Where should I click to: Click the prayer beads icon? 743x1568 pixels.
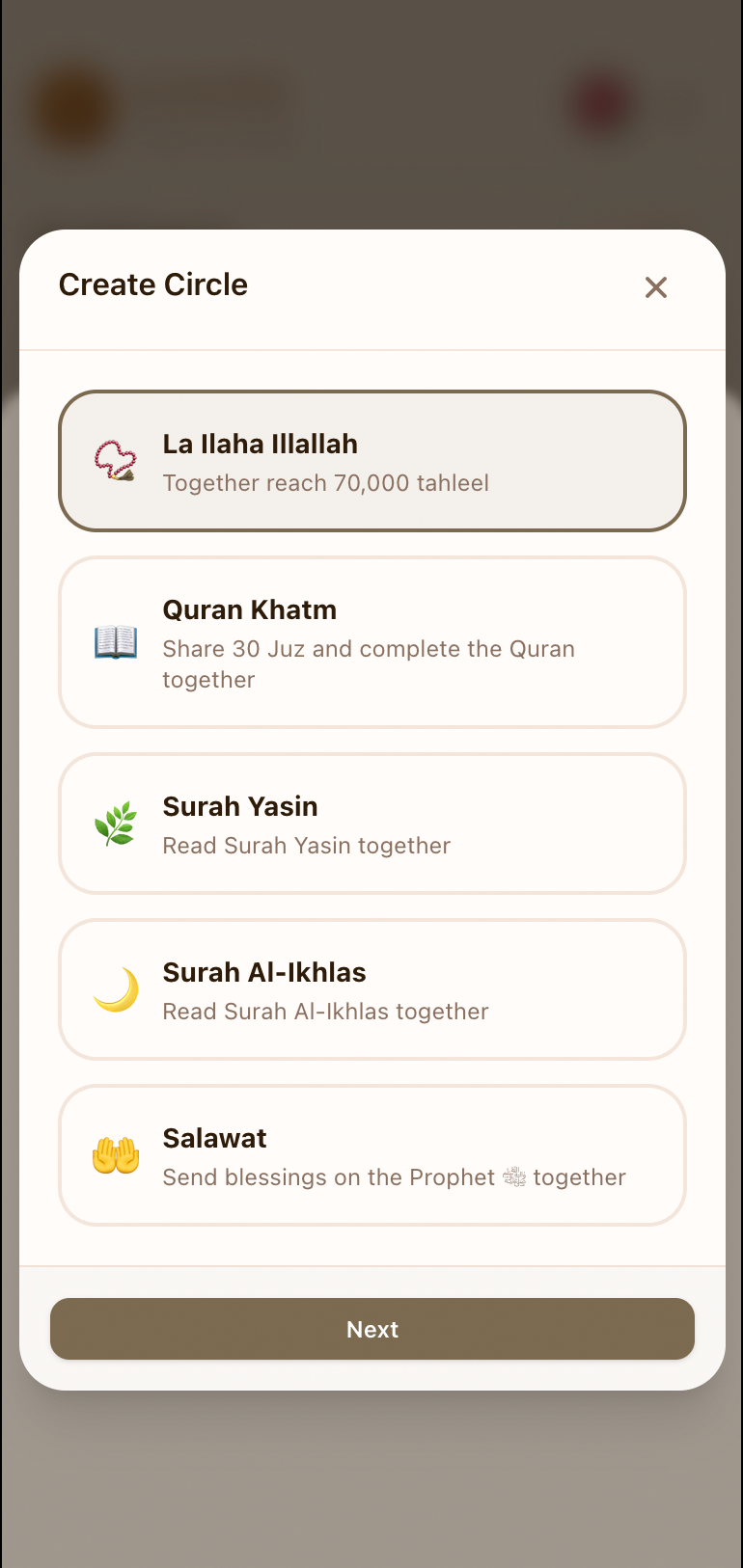(x=116, y=461)
